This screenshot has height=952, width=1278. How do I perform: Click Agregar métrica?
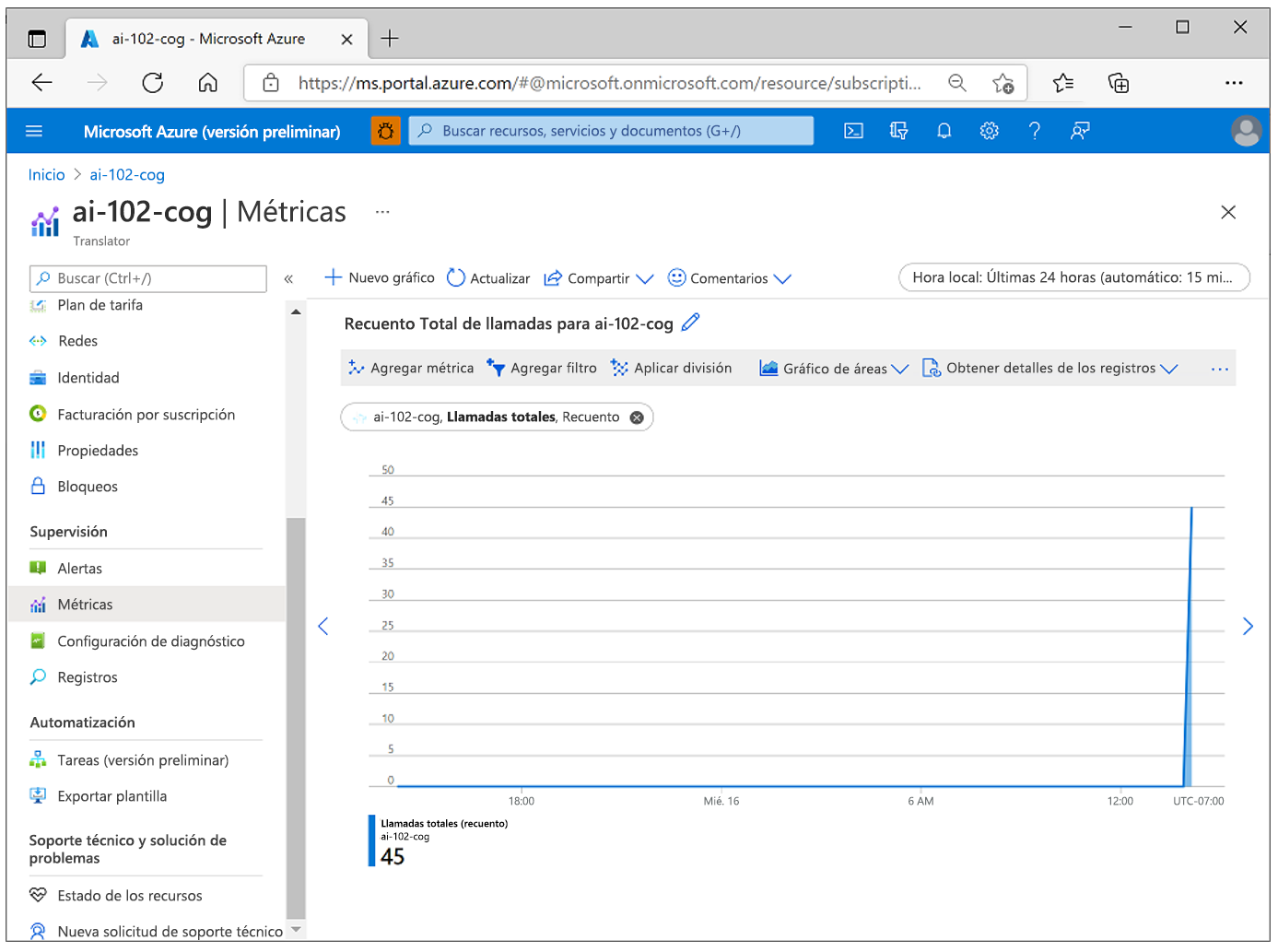pos(411,368)
